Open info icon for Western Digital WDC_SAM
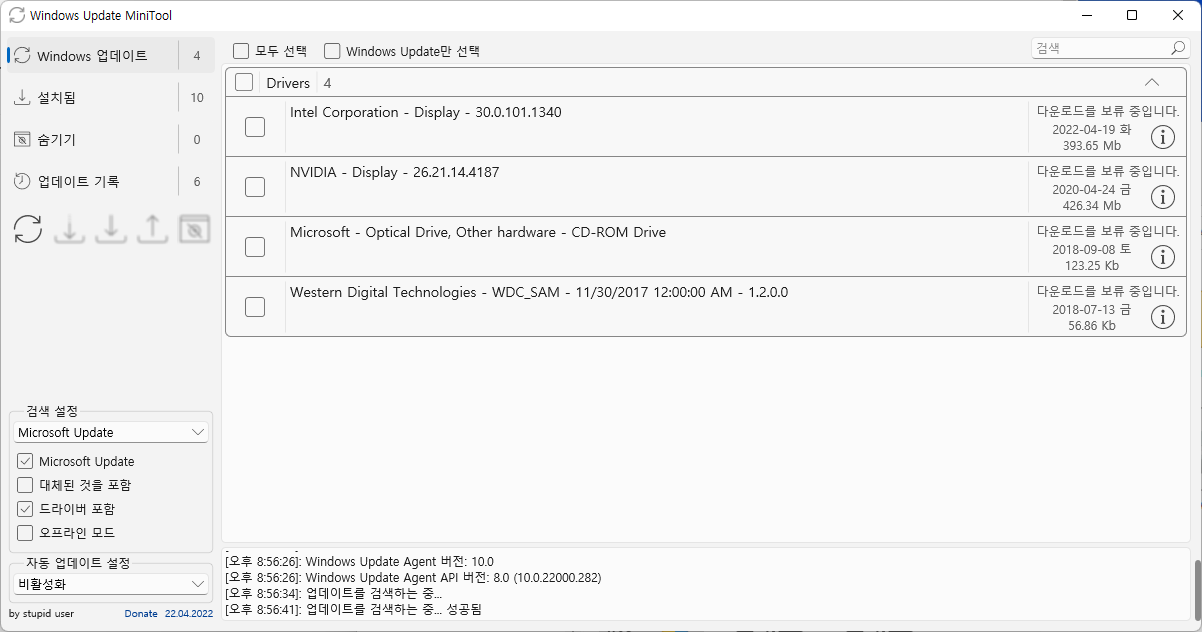Image resolution: width=1202 pixels, height=632 pixels. 1162,317
